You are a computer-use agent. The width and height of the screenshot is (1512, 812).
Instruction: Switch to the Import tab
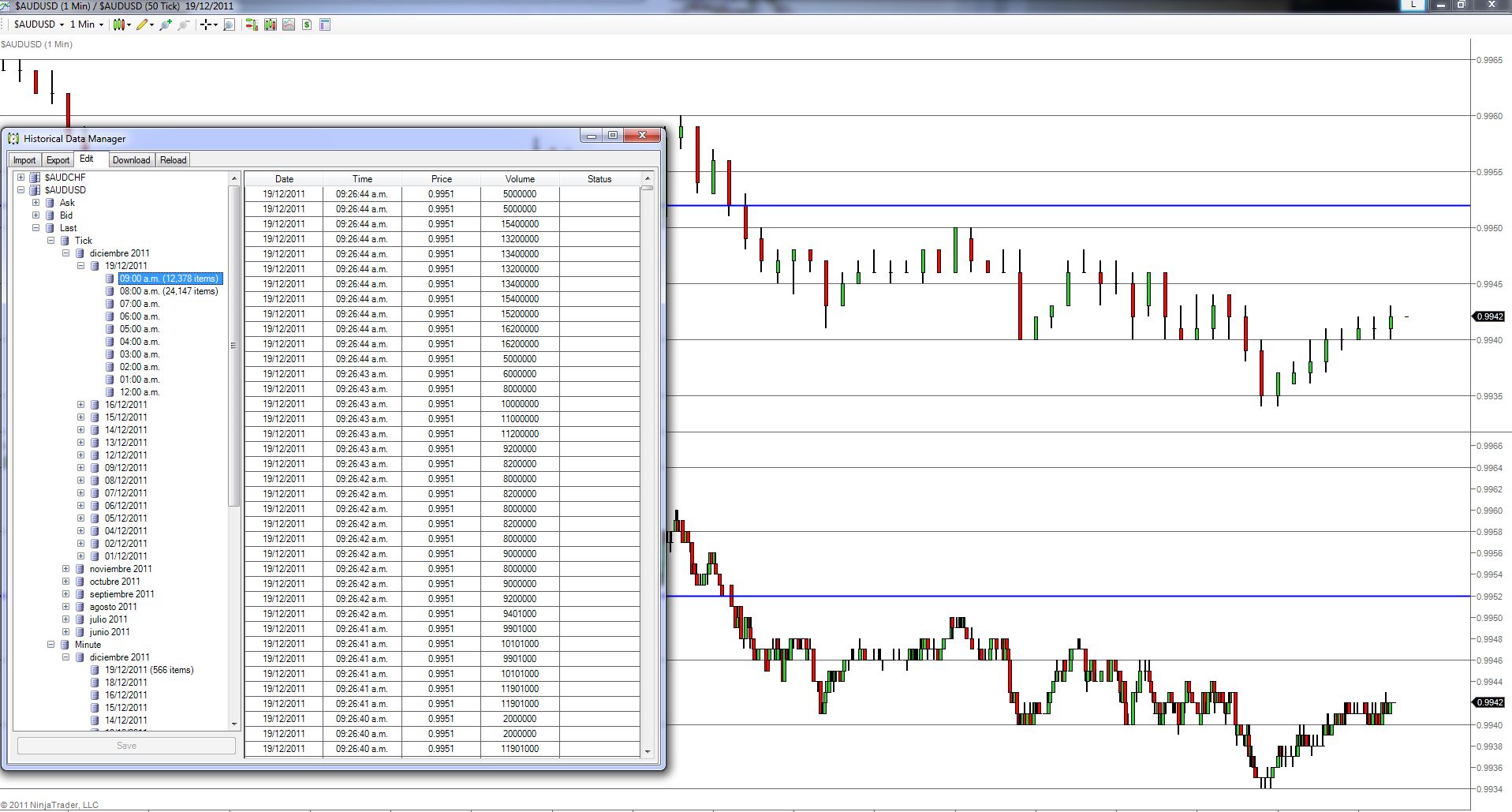tap(24, 160)
